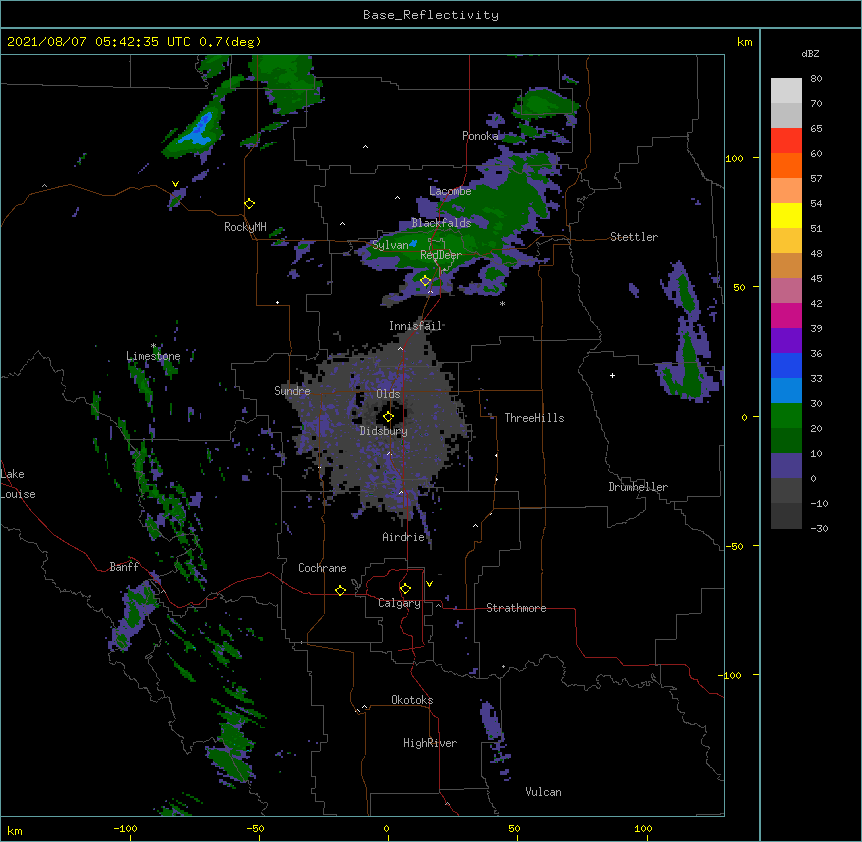Click the HighRiver town label

pos(430,743)
